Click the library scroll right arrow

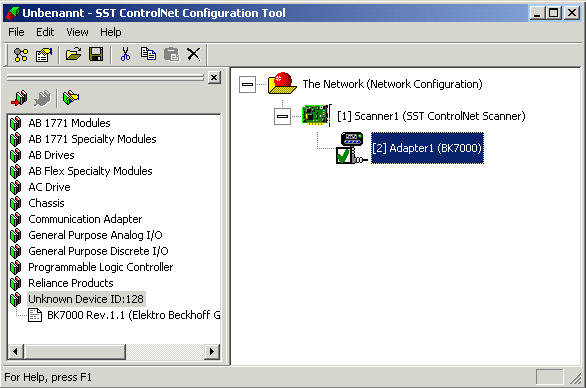click(x=212, y=351)
